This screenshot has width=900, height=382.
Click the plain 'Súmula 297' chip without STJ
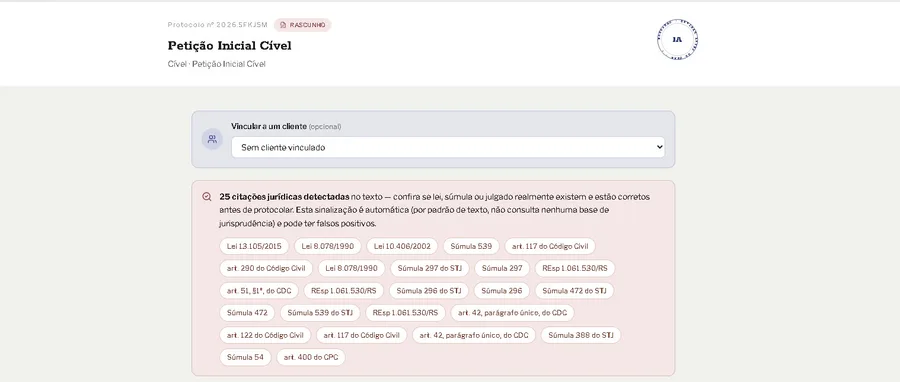pos(502,268)
